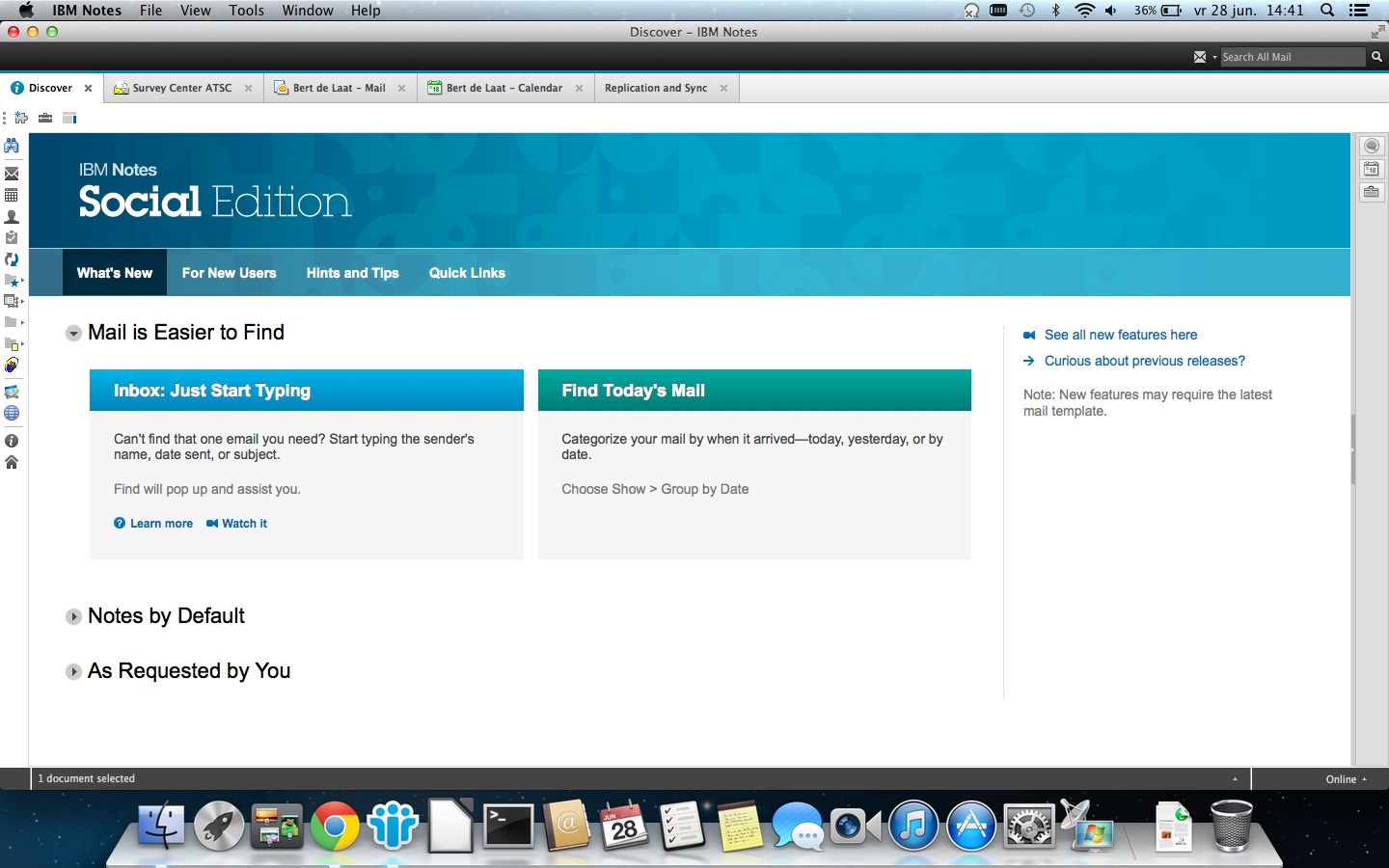Open the starred folder dropdown in sidebar
Viewport: 1389px width, 868px height.
tap(14, 281)
